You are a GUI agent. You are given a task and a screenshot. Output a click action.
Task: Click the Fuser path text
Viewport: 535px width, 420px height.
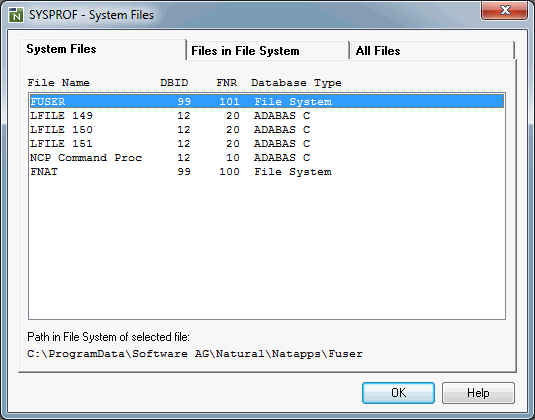click(195, 354)
